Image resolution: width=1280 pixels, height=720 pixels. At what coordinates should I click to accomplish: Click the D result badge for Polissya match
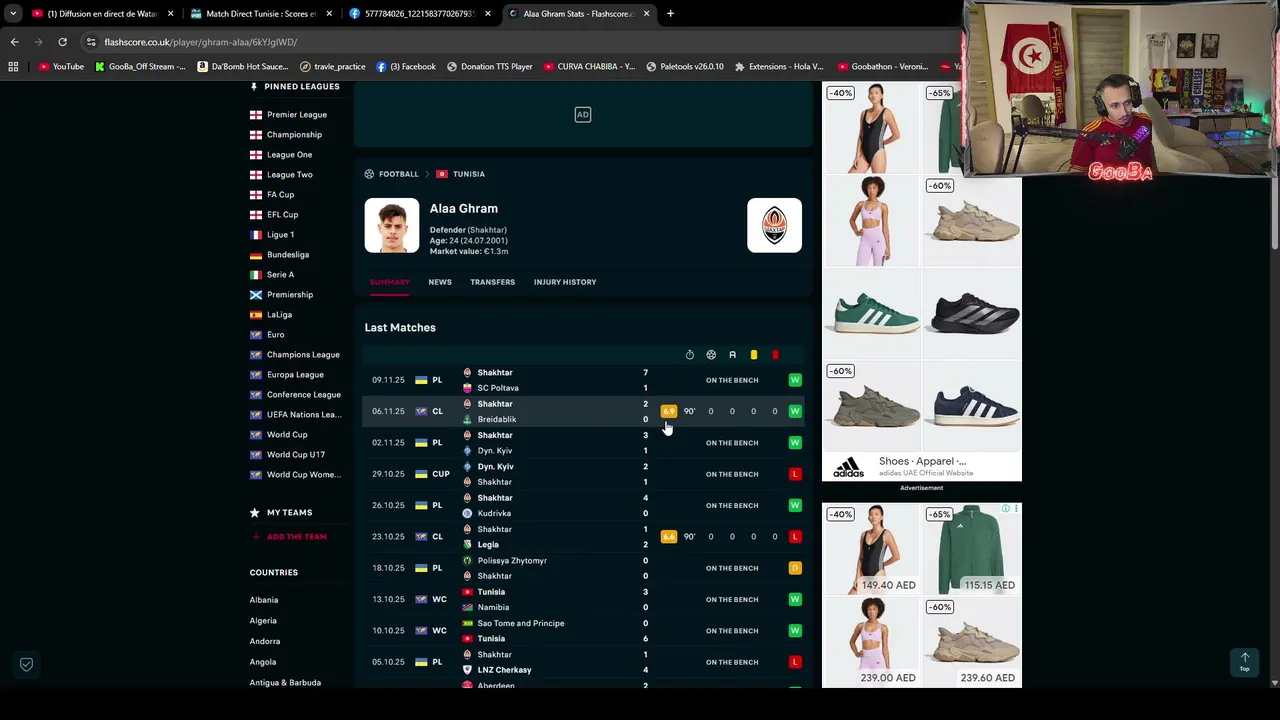click(795, 568)
